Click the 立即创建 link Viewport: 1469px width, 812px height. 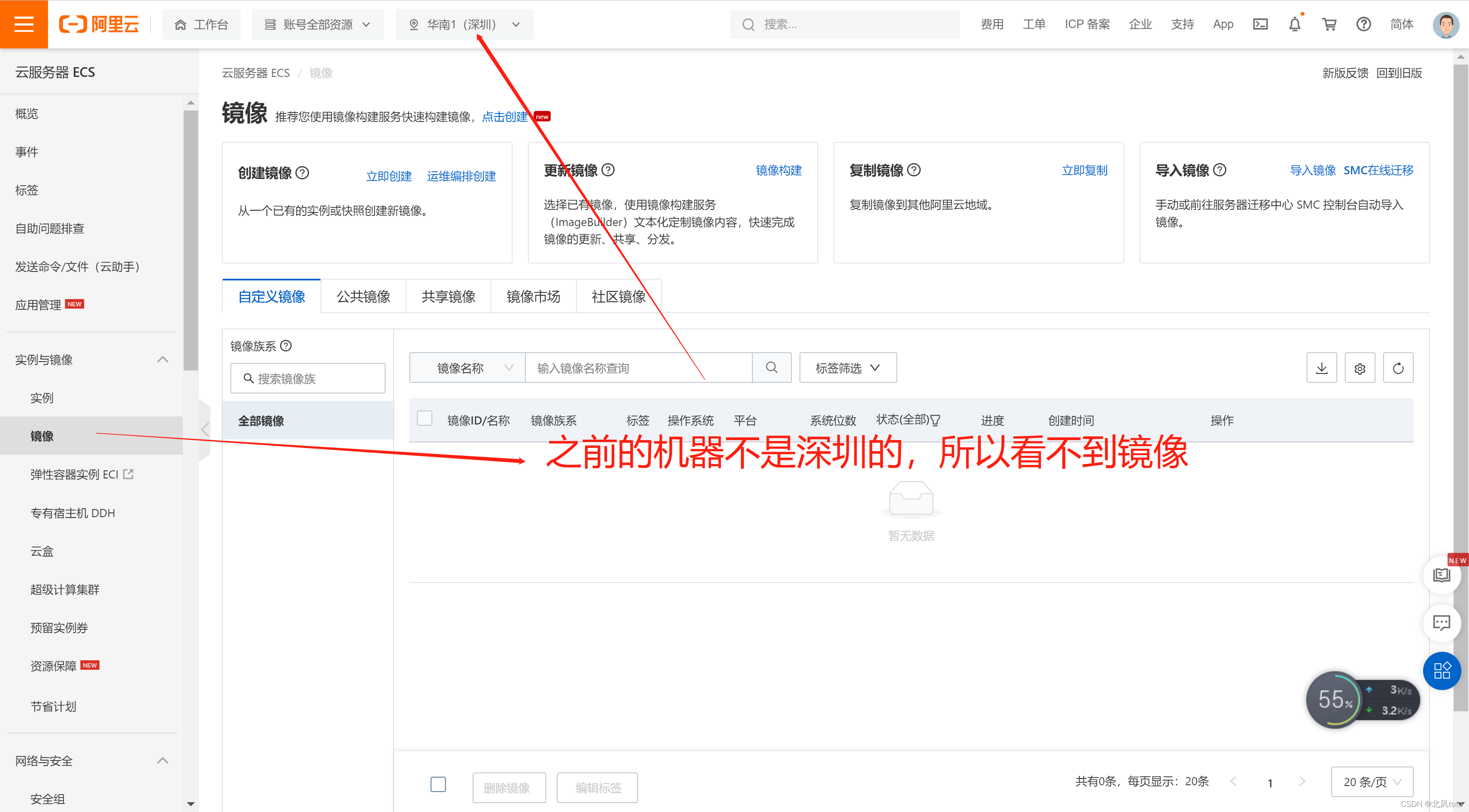[389, 176]
